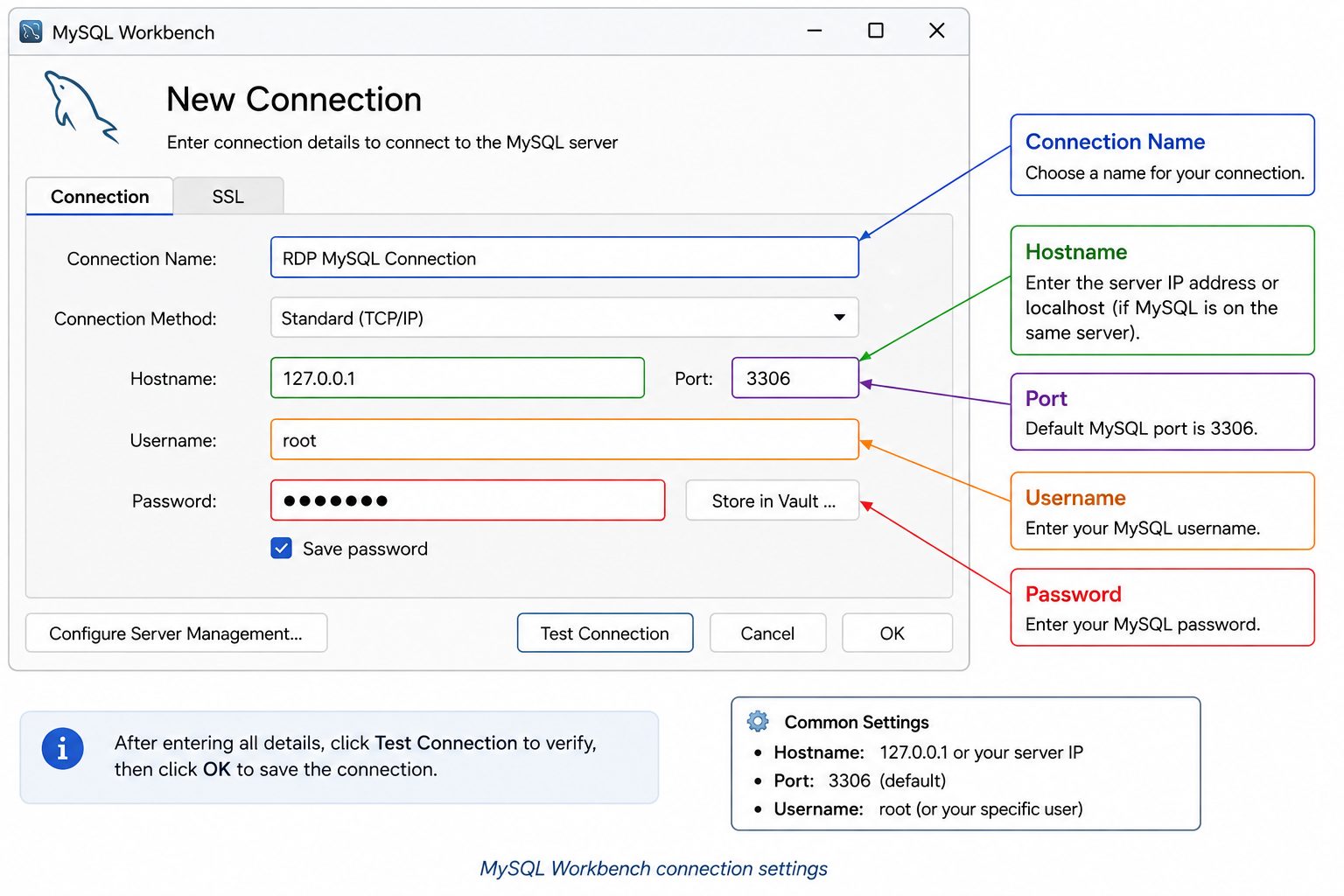This screenshot has width=1344, height=896.
Task: Click "root (or your specific user)" text
Action: pyautogui.click(x=981, y=809)
